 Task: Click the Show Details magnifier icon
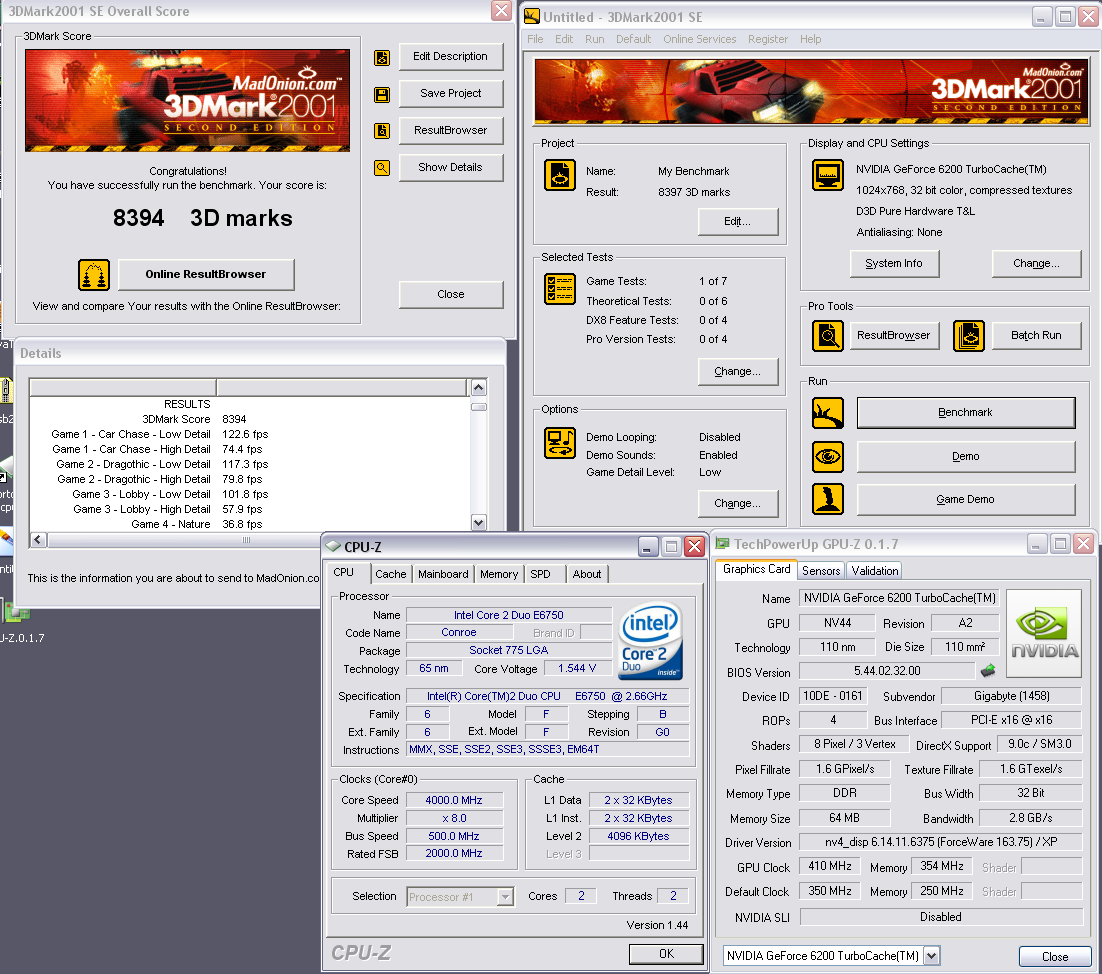click(382, 168)
